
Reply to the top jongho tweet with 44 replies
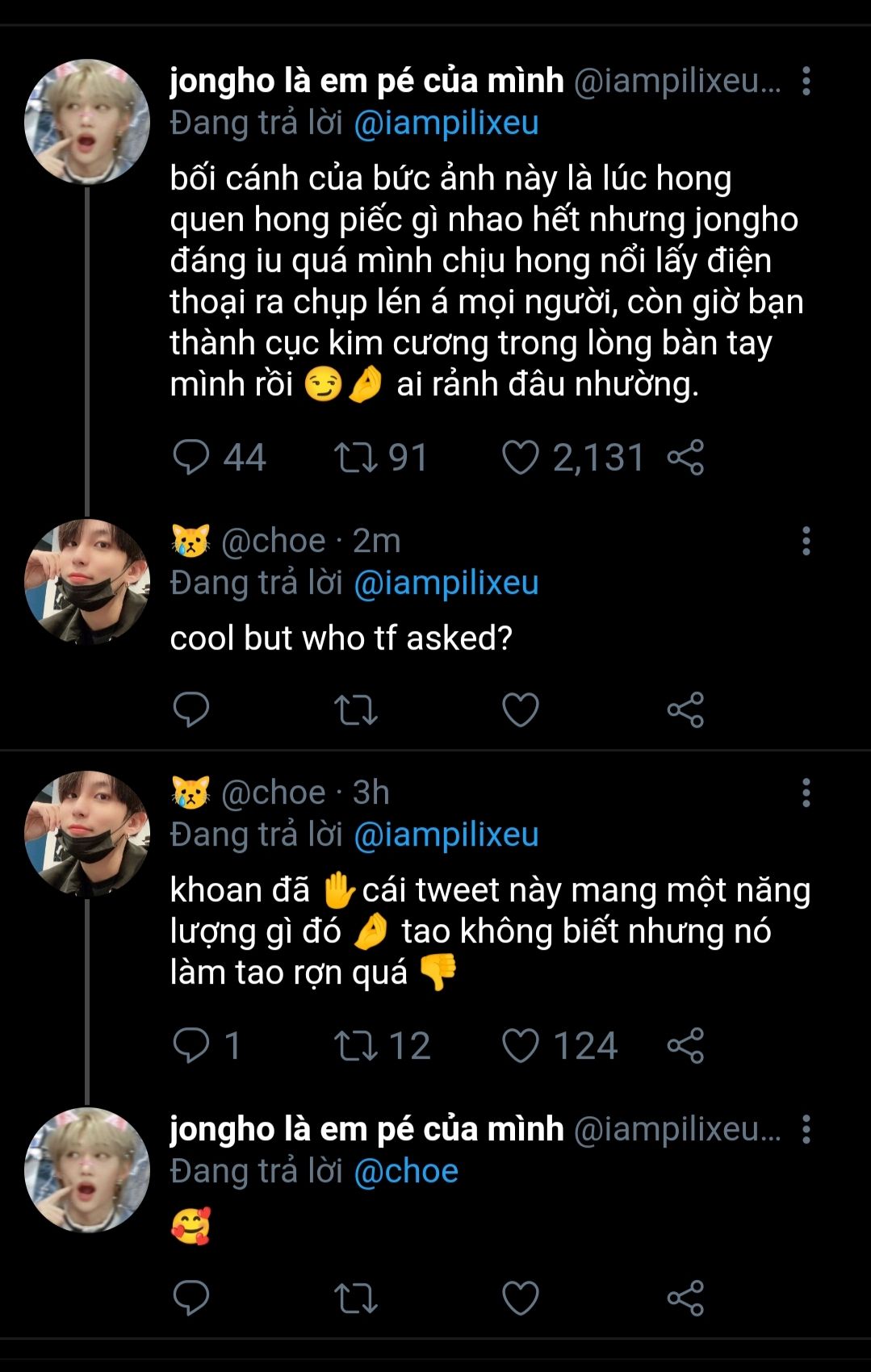(191, 458)
